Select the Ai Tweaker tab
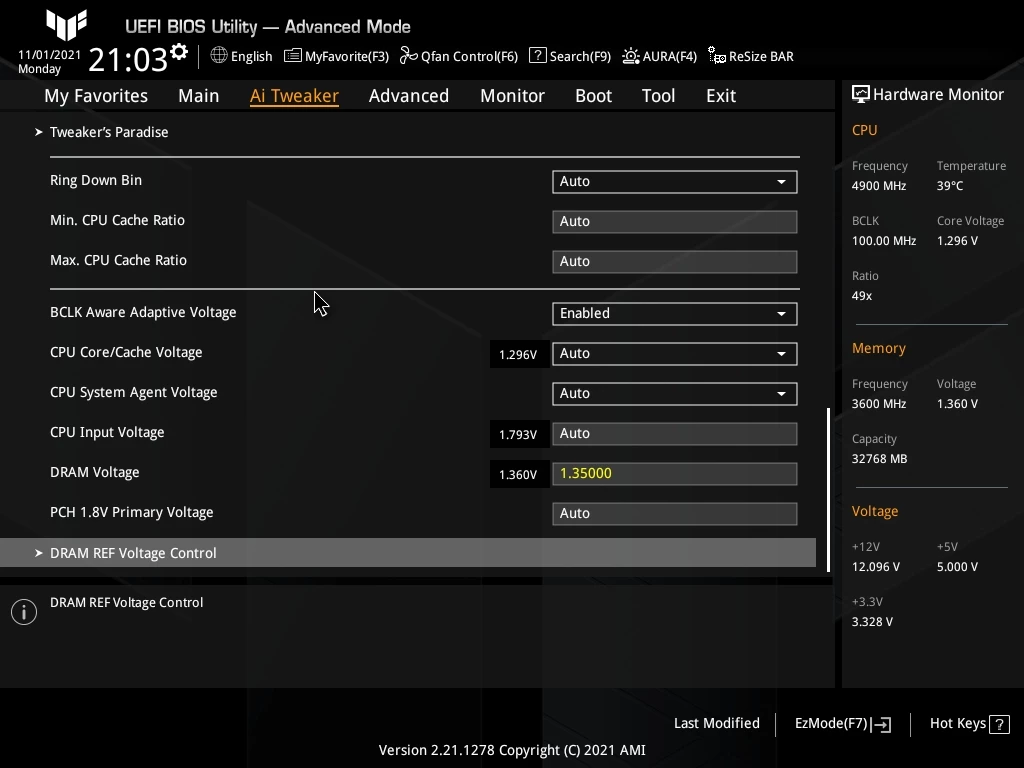 coord(294,95)
